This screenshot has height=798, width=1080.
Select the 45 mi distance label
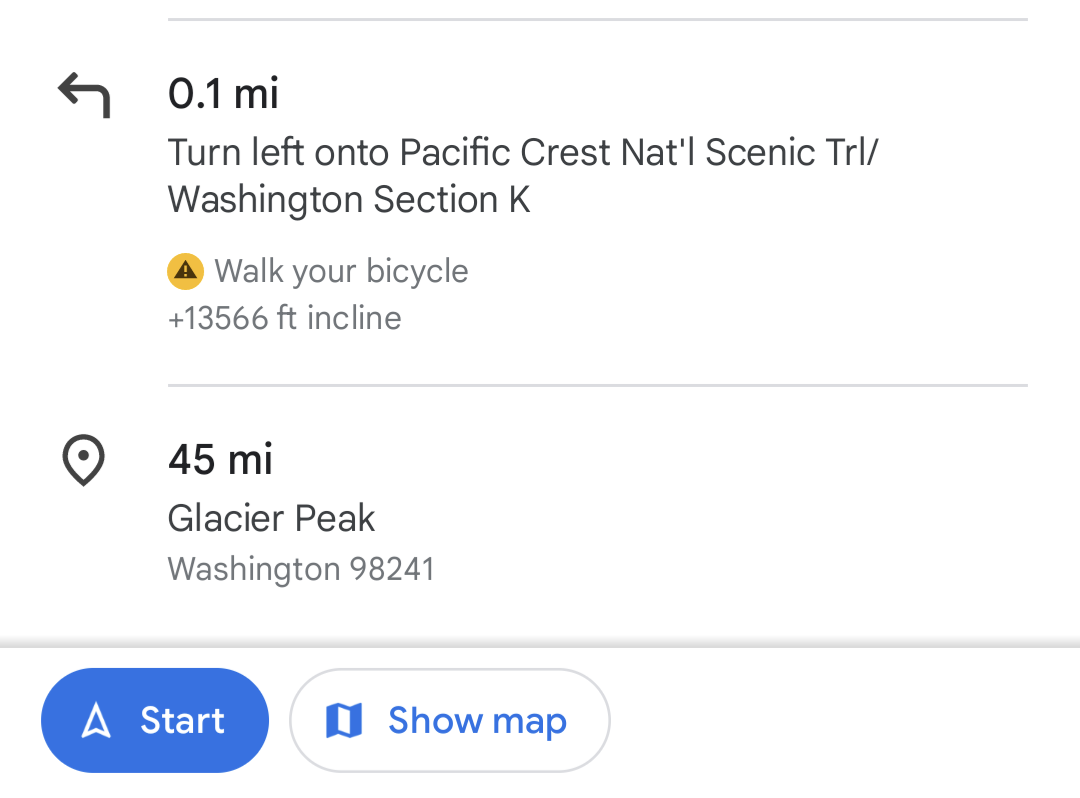pyautogui.click(x=220, y=460)
